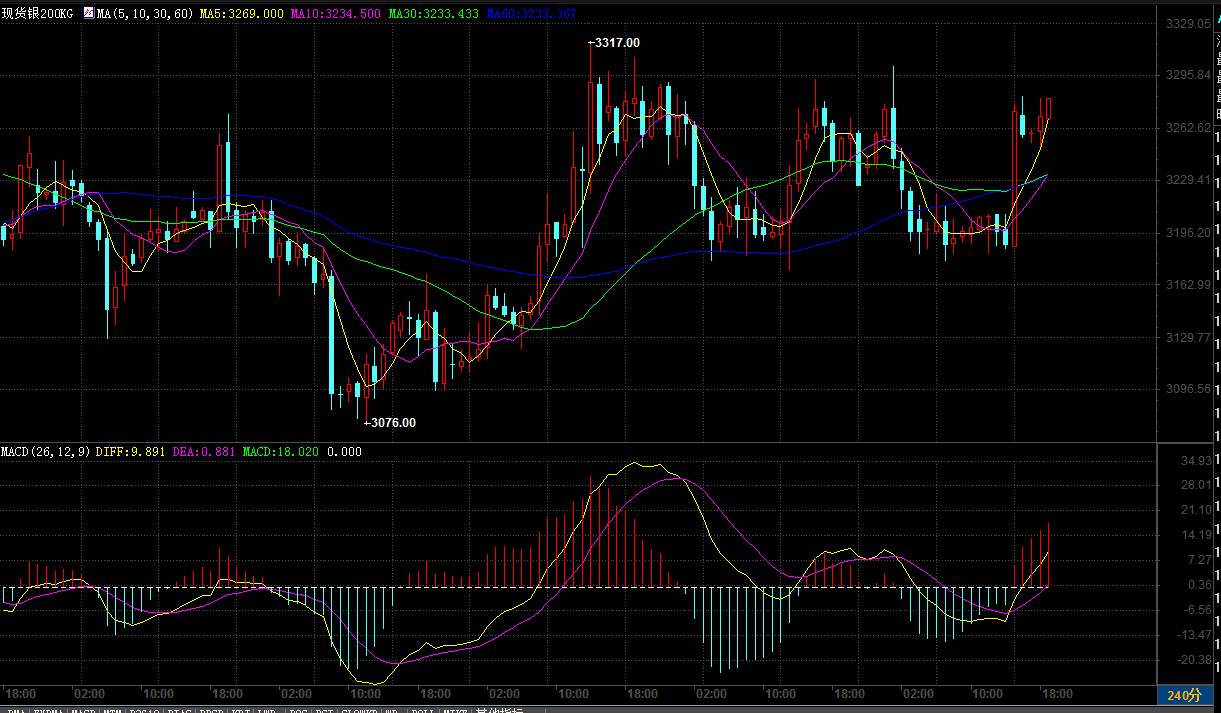Click the 34.93 MACD axis label
This screenshot has height=713, width=1221.
point(1196,460)
